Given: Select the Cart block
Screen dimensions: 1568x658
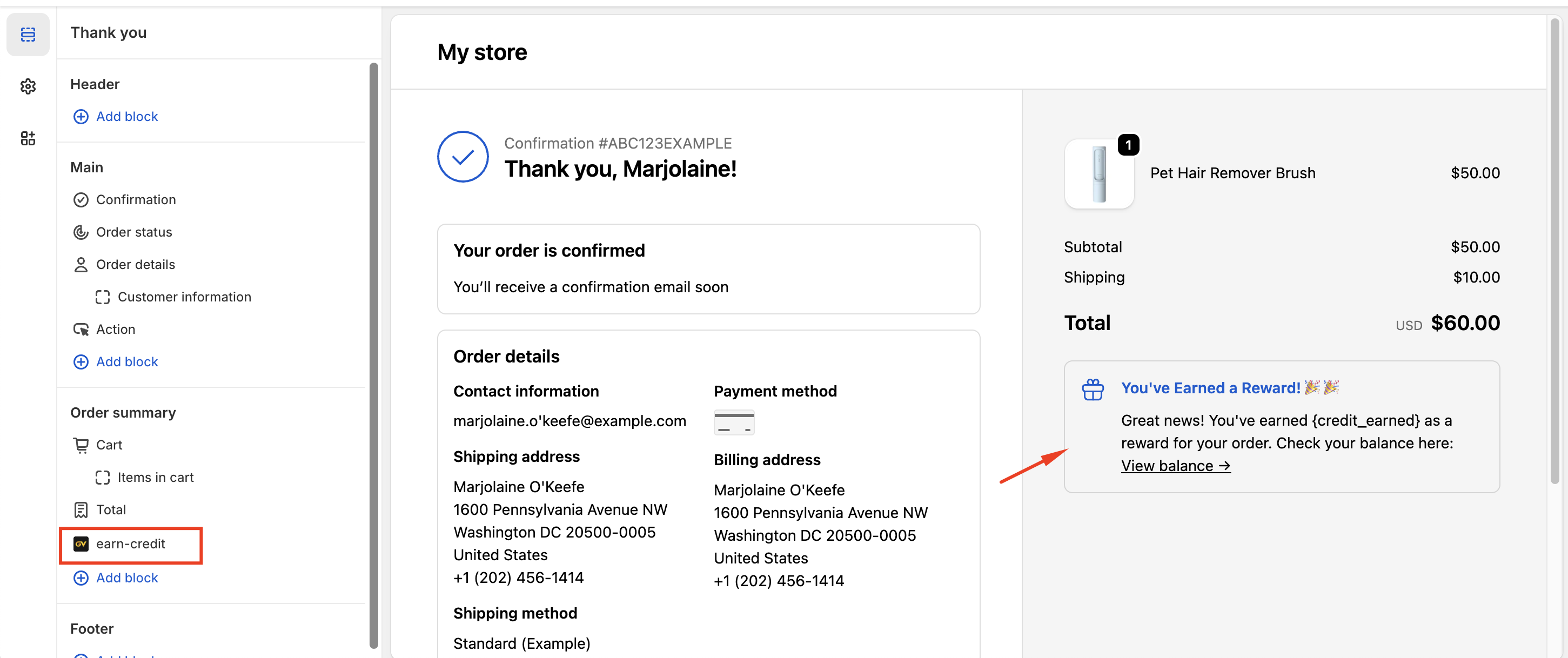Looking at the screenshot, I should coord(109,445).
